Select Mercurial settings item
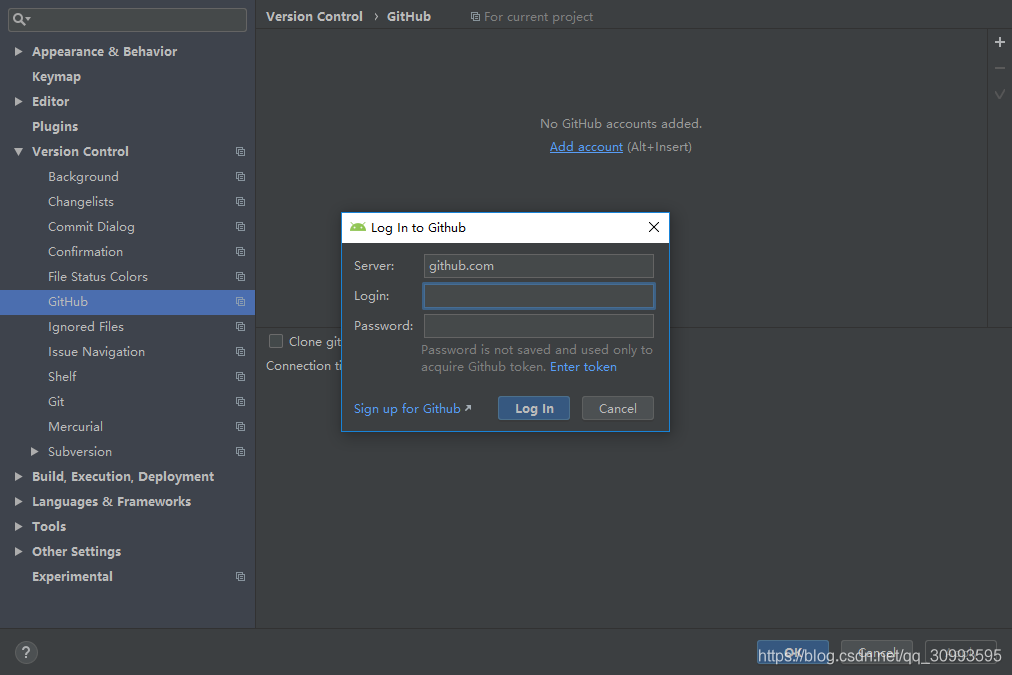Image resolution: width=1012 pixels, height=675 pixels. (76, 427)
